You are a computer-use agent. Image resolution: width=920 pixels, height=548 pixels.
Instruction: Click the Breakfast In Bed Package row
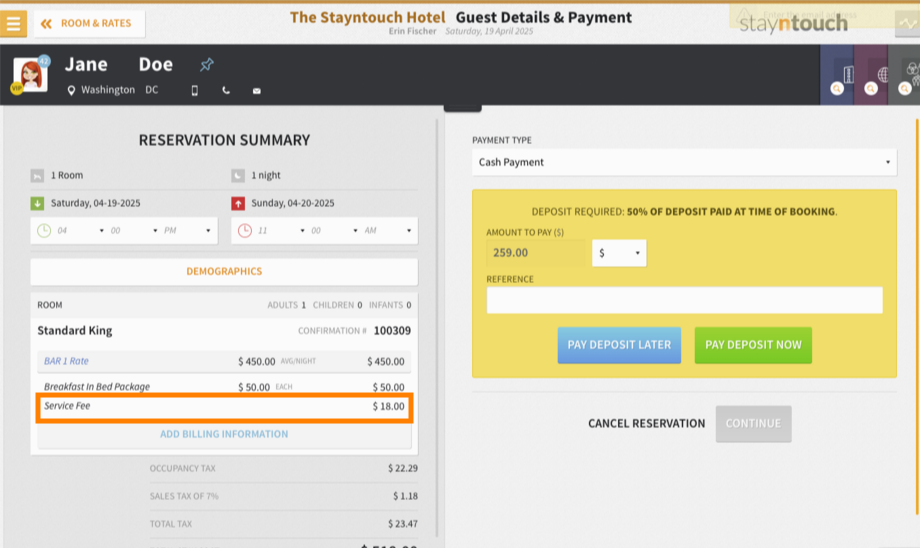point(224,387)
